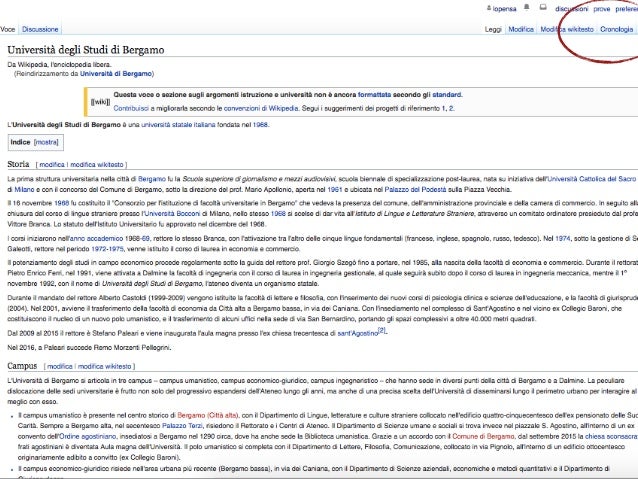Viewport: 638px width, 479px height.
Task: Open the Palazzo del Podestà link
Action: click(x=415, y=189)
